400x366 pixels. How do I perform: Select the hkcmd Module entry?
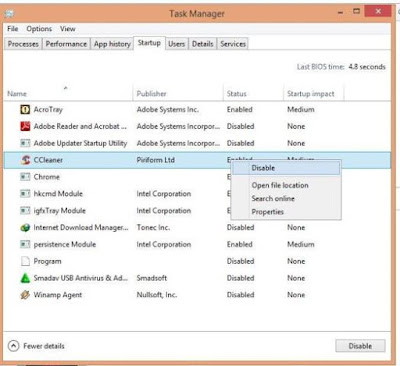point(58,194)
